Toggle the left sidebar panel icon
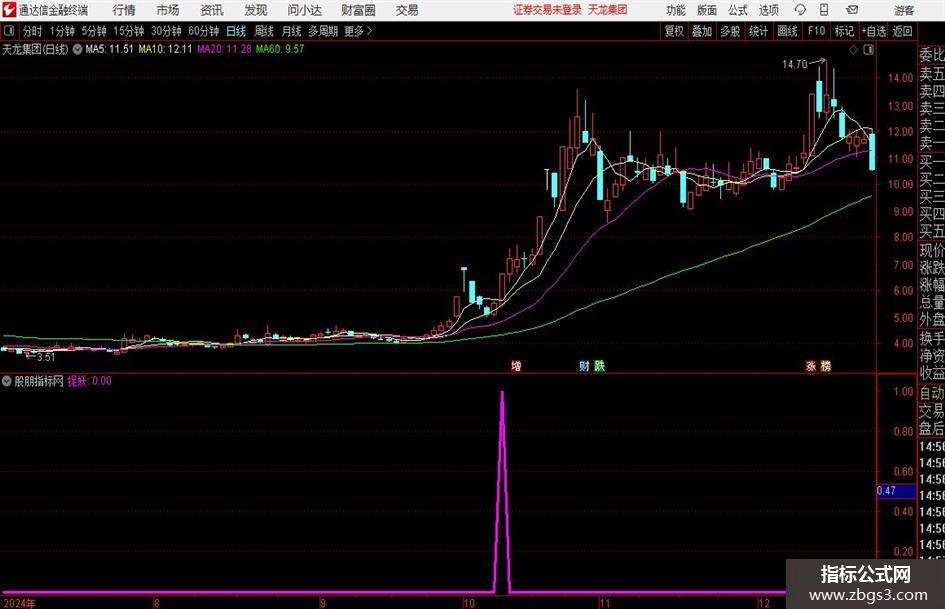Image resolution: width=945 pixels, height=609 pixels. (9, 31)
